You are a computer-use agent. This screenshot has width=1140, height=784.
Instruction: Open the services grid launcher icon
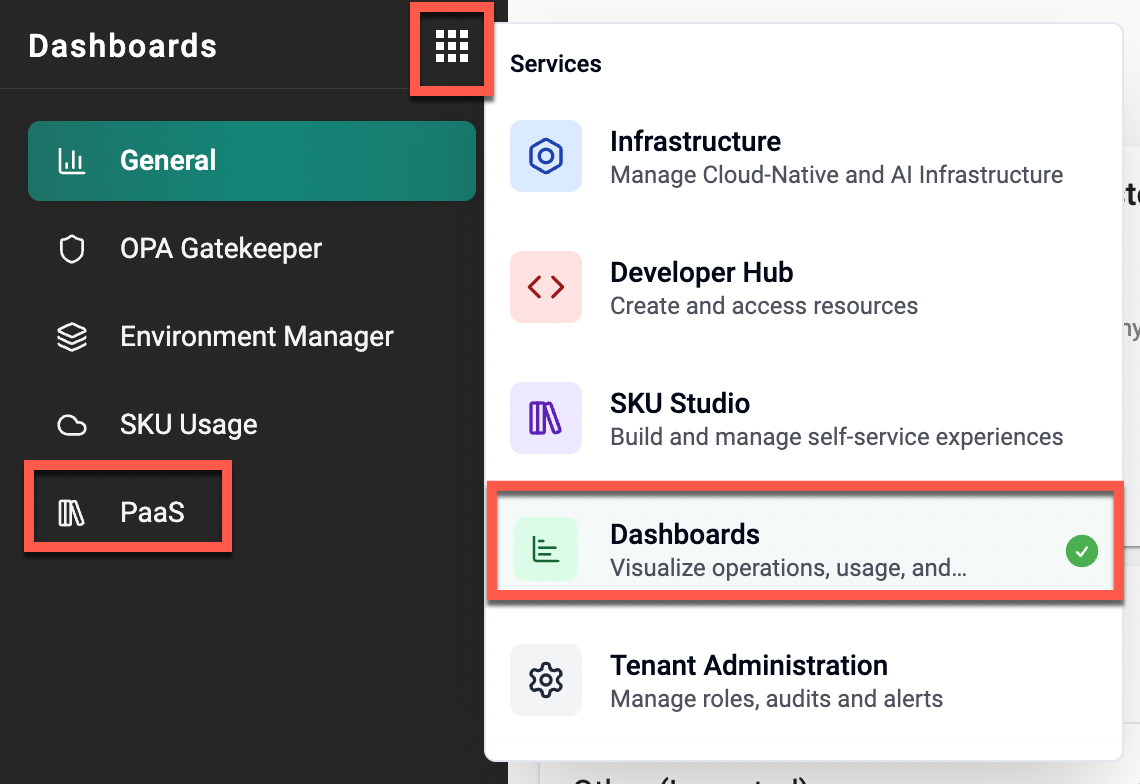[x=451, y=46]
